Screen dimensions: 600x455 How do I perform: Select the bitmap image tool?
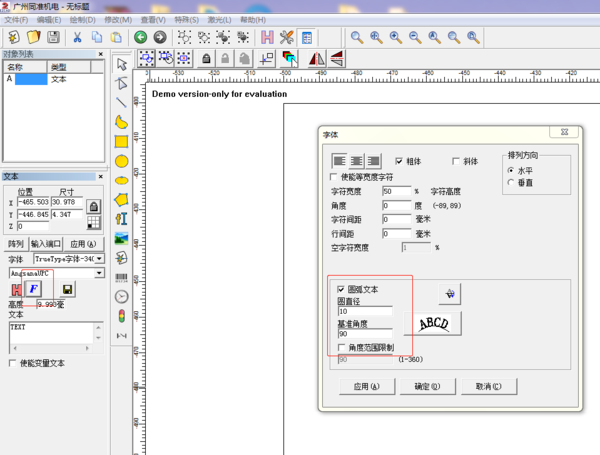coord(121,239)
